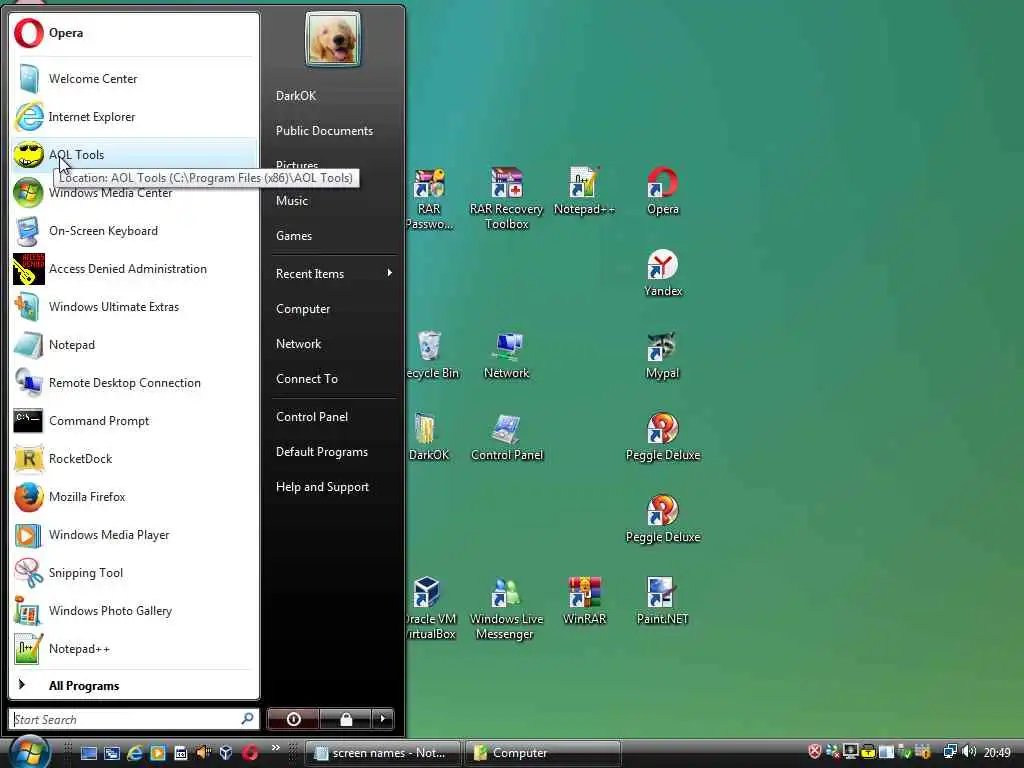
Task: Switch to Computer window taskbar button
Action: [543, 753]
